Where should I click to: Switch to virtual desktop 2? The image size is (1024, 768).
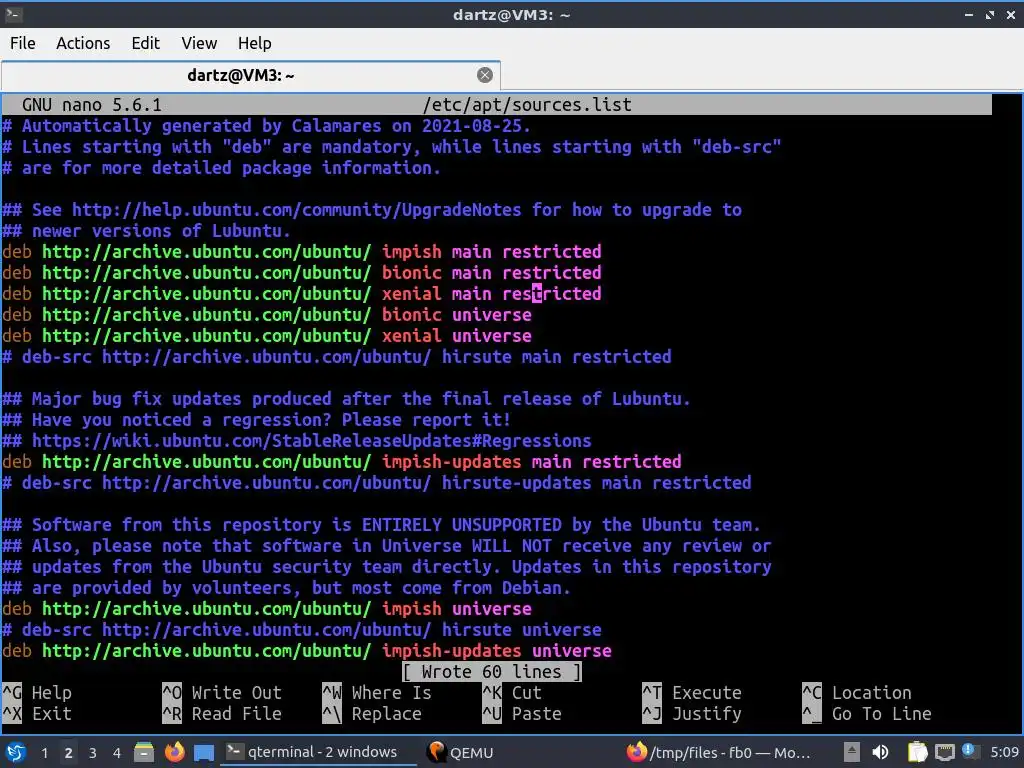pos(69,753)
